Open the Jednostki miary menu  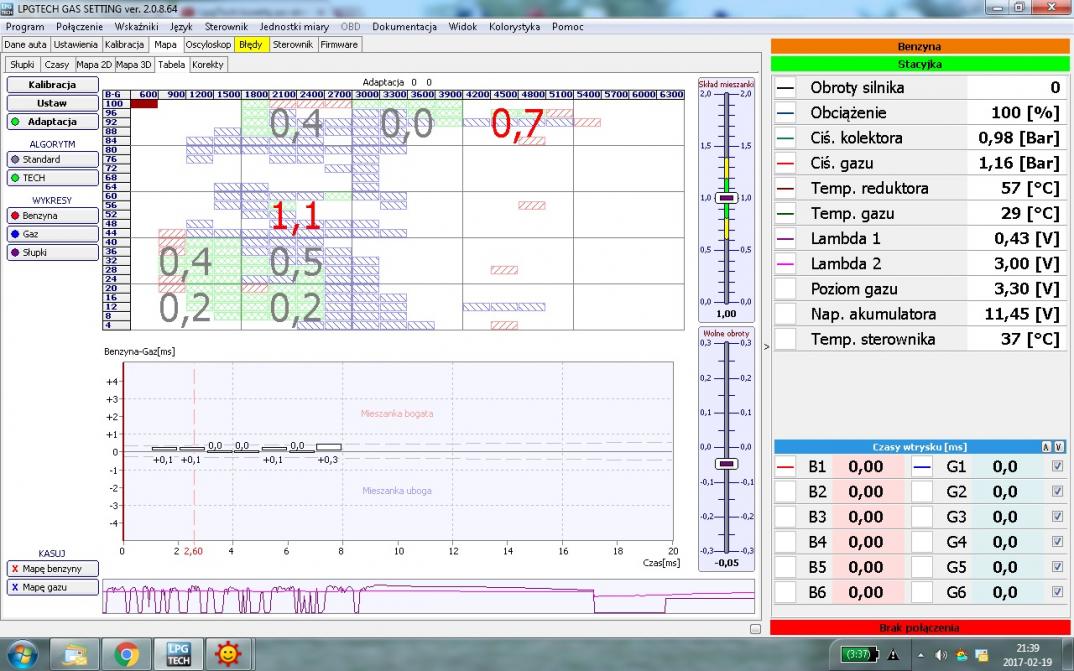click(295, 27)
